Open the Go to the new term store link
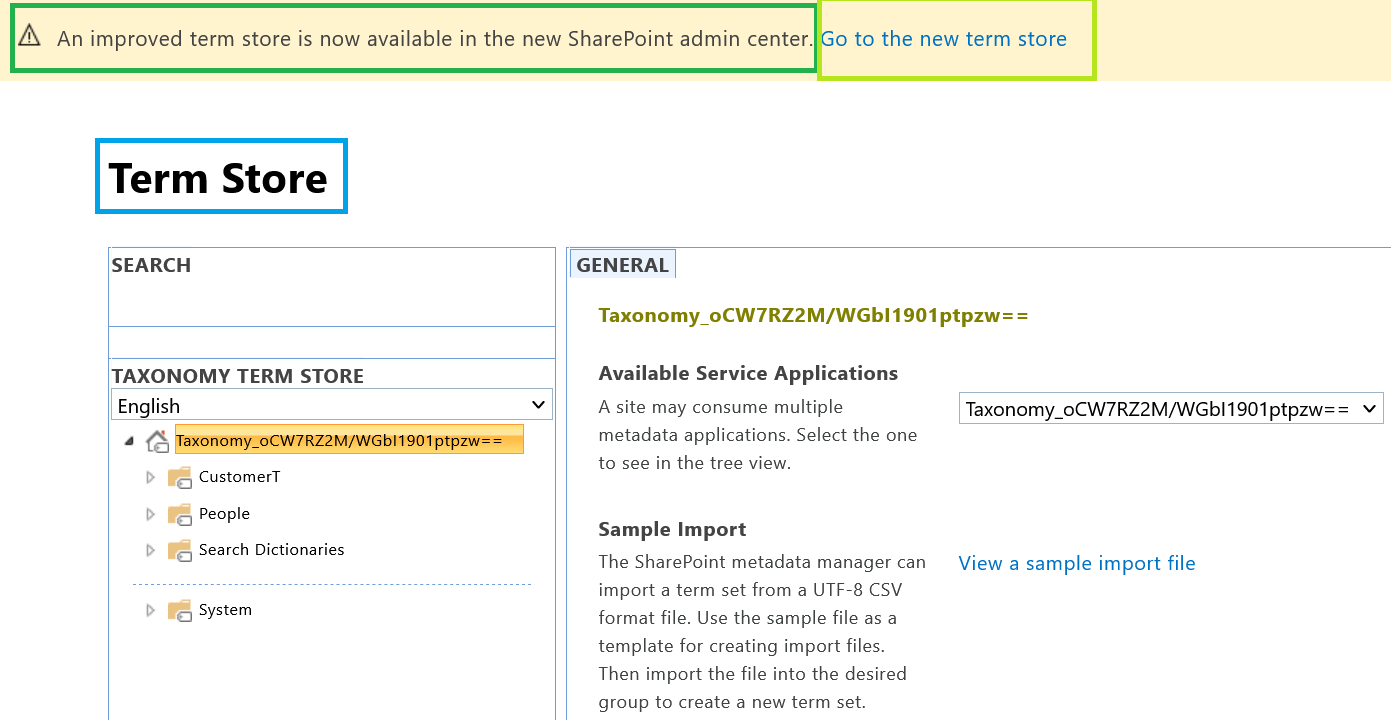 943,39
